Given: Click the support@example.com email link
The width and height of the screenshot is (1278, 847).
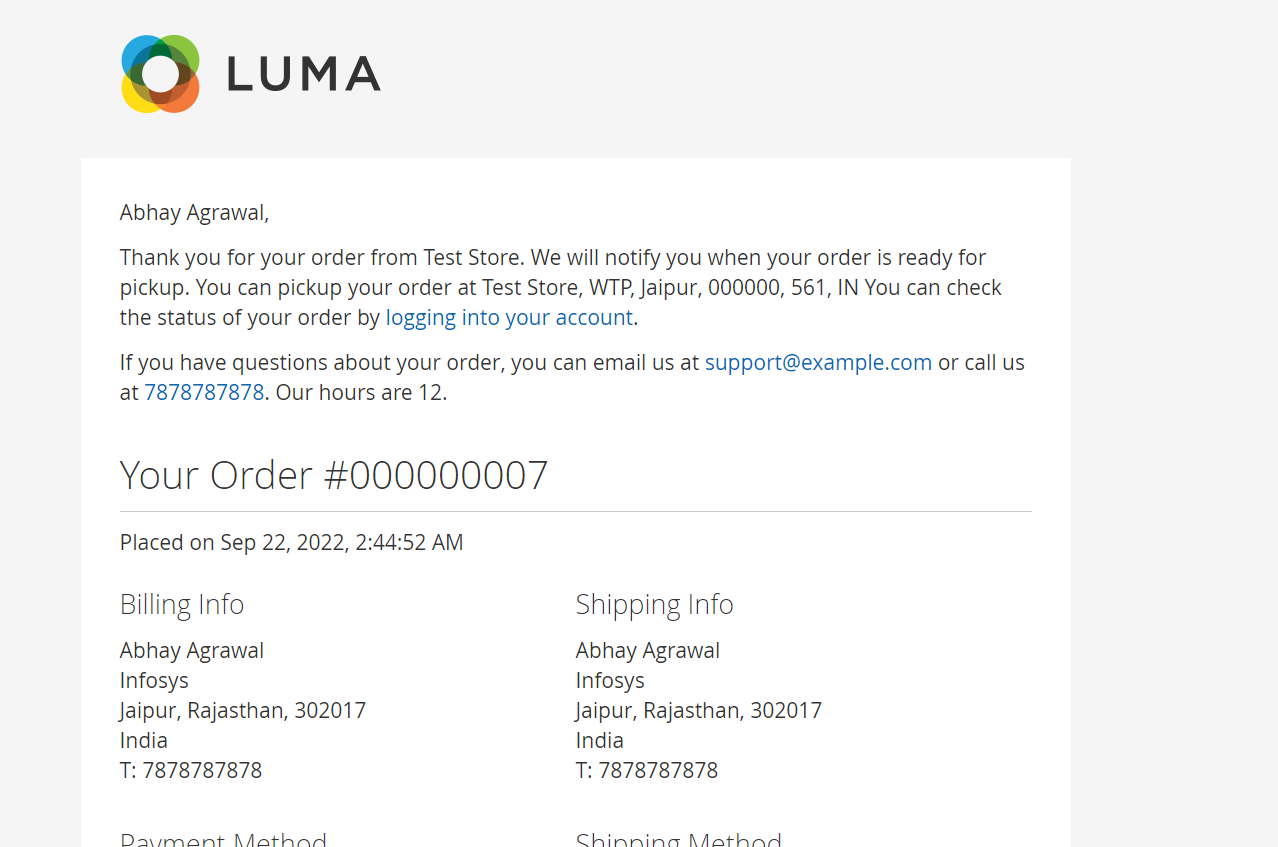Looking at the screenshot, I should [818, 362].
